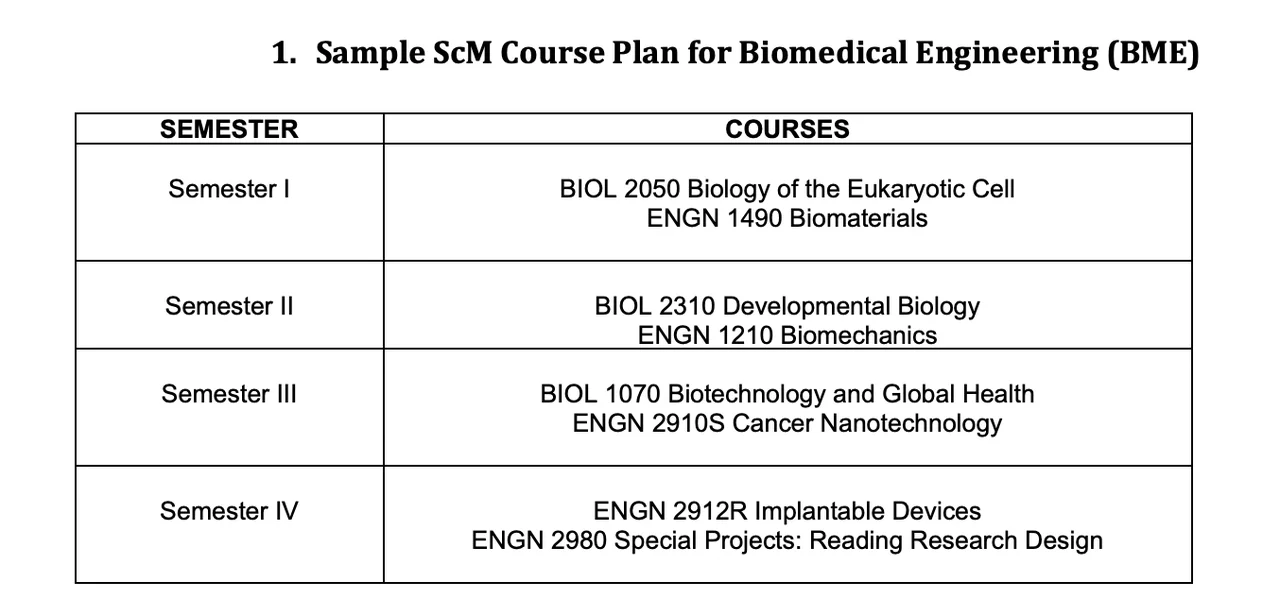Select the Semester III row label

point(229,393)
